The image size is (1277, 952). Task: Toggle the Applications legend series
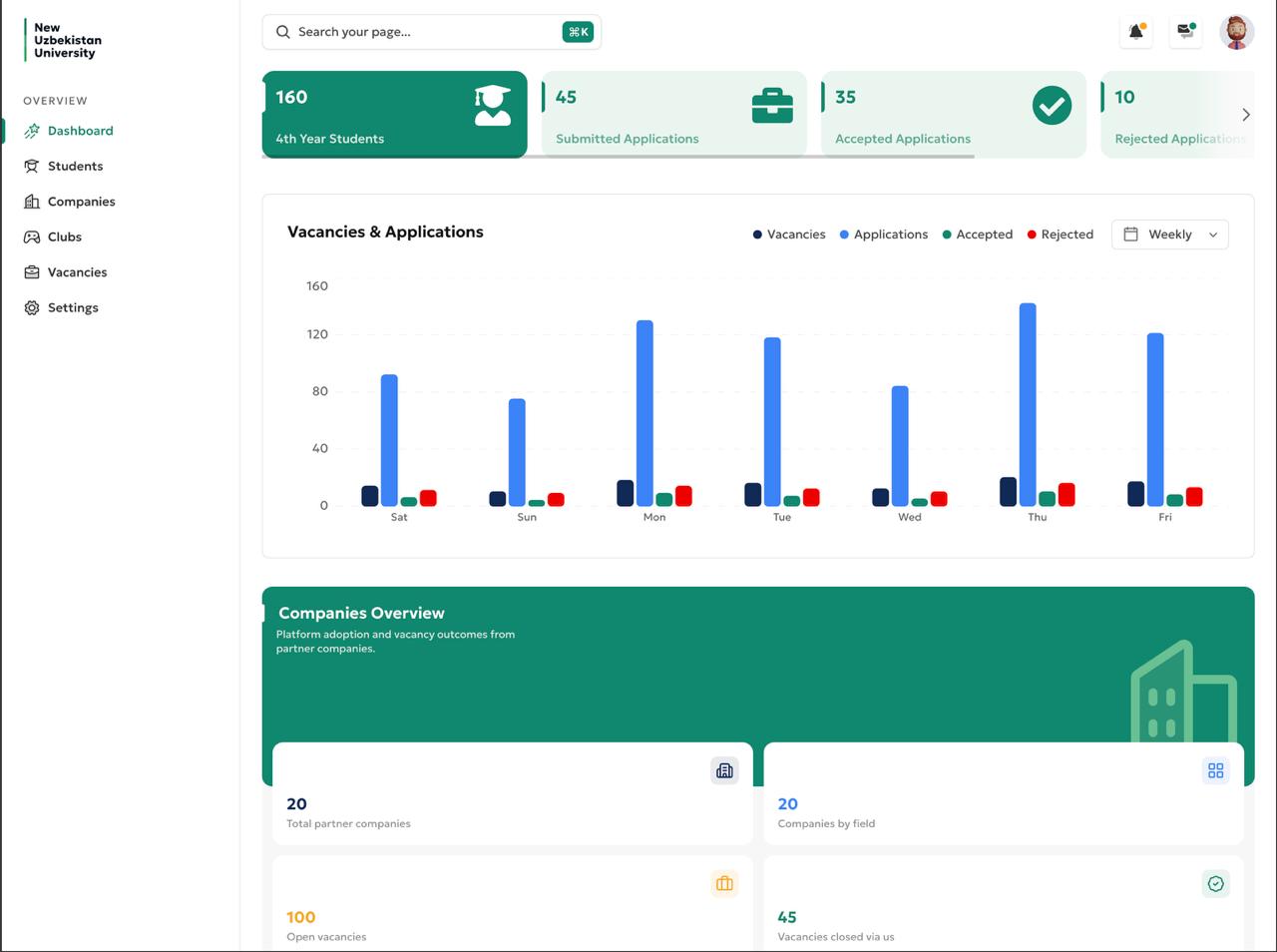click(884, 235)
